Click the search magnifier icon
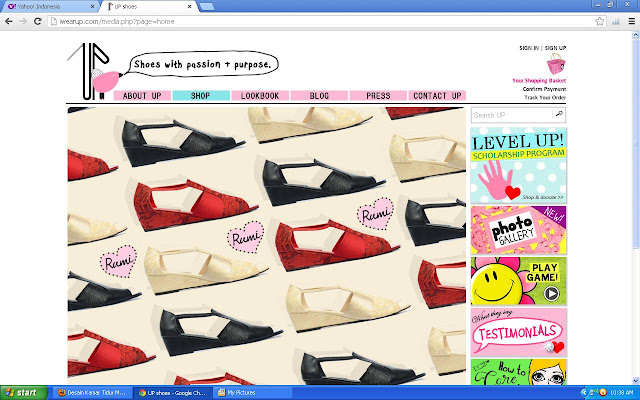This screenshot has width=640, height=400. 559,114
